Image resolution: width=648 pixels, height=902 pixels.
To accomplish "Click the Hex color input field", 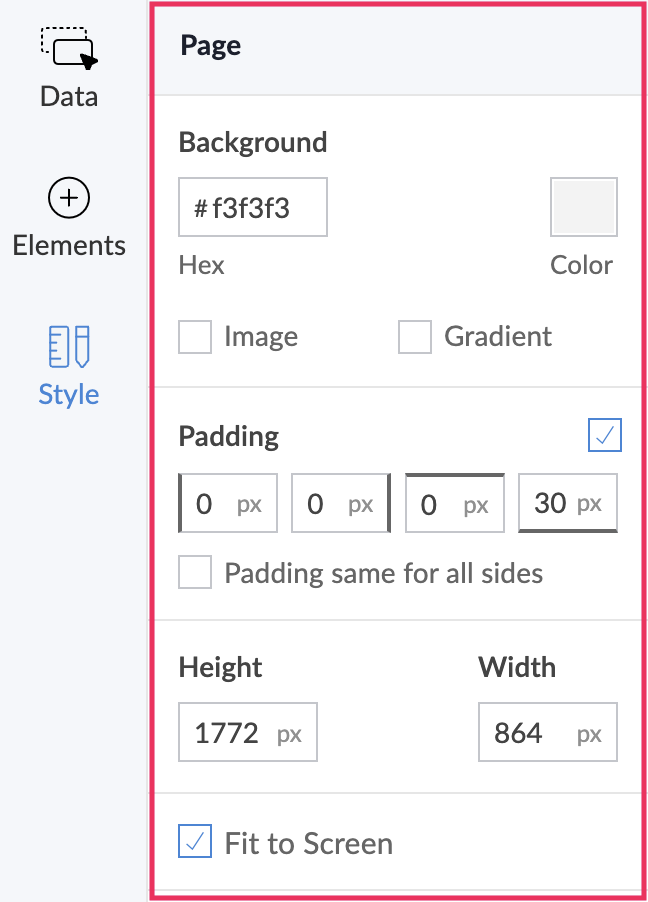I will coord(253,207).
